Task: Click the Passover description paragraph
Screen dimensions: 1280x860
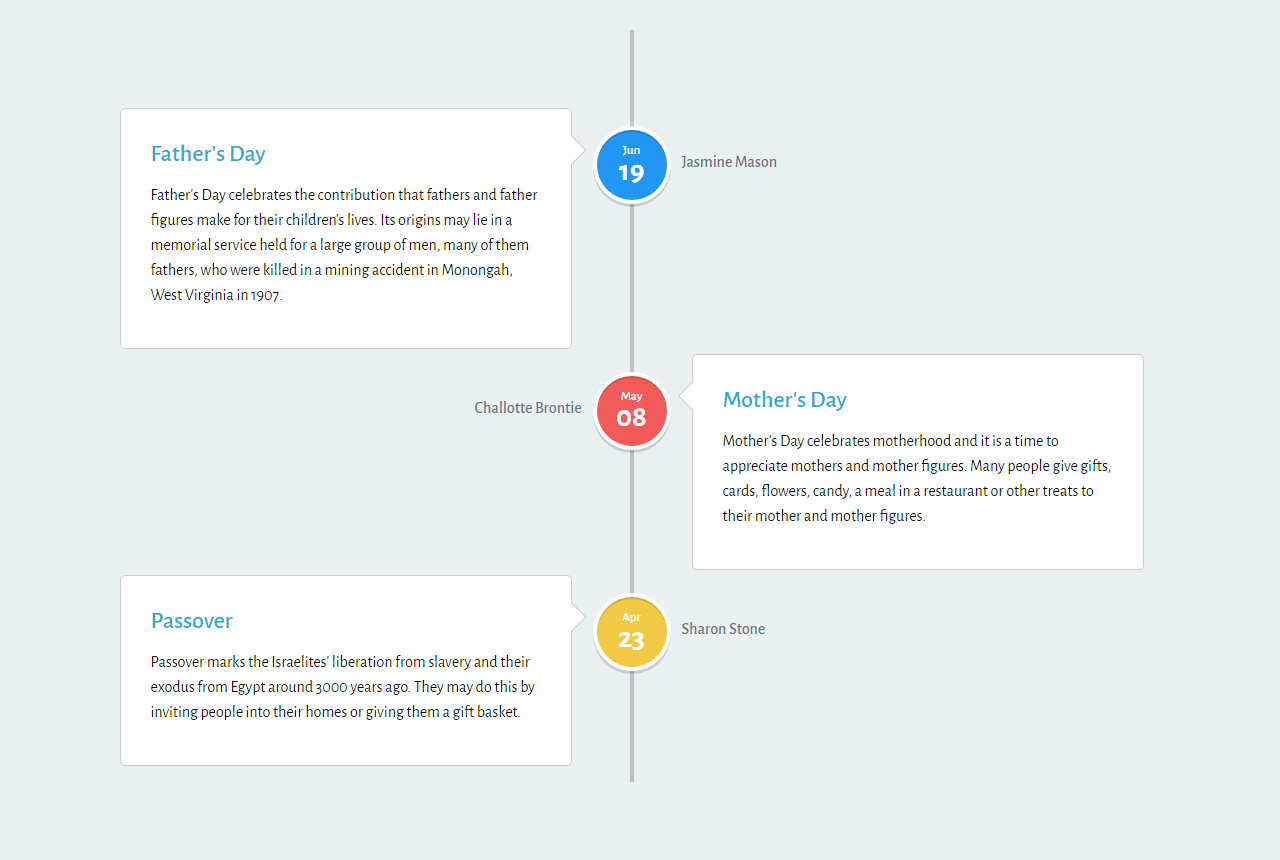Action: click(x=343, y=687)
